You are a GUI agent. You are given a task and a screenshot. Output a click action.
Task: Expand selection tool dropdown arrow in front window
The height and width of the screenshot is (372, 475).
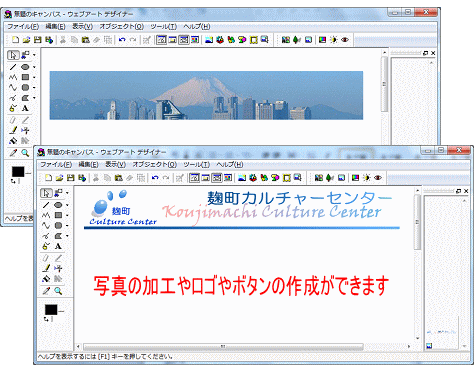[67, 193]
